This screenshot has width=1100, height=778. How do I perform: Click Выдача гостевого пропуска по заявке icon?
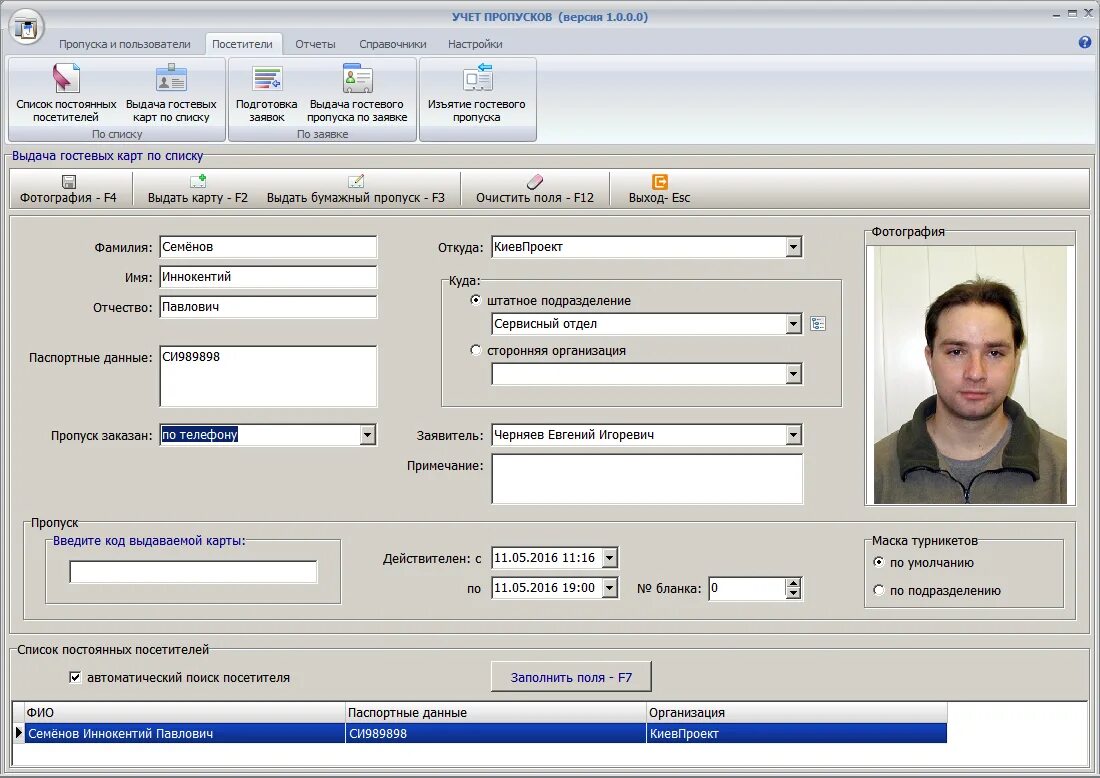click(x=357, y=93)
